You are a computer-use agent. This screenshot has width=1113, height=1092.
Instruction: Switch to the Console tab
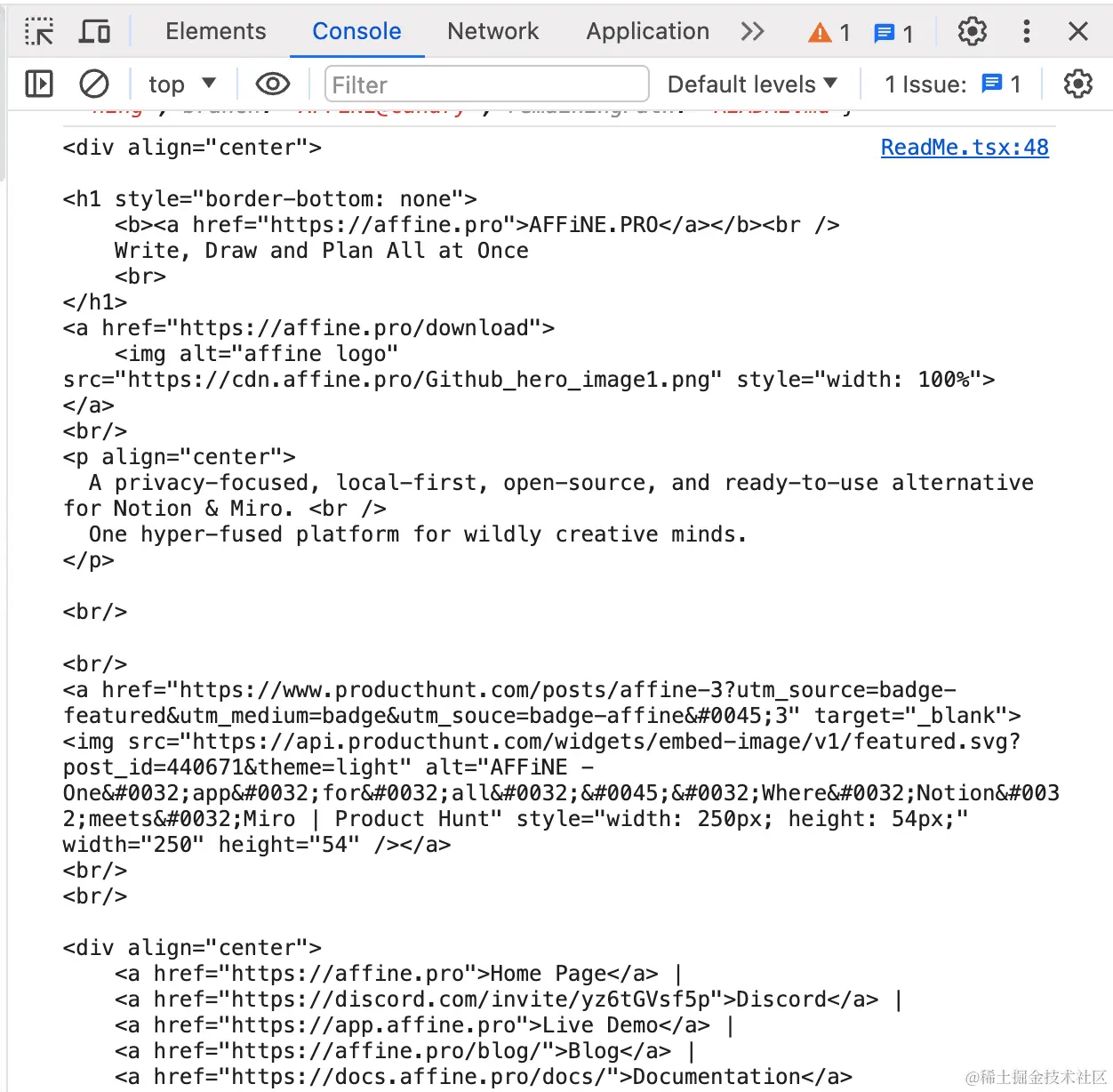click(356, 31)
